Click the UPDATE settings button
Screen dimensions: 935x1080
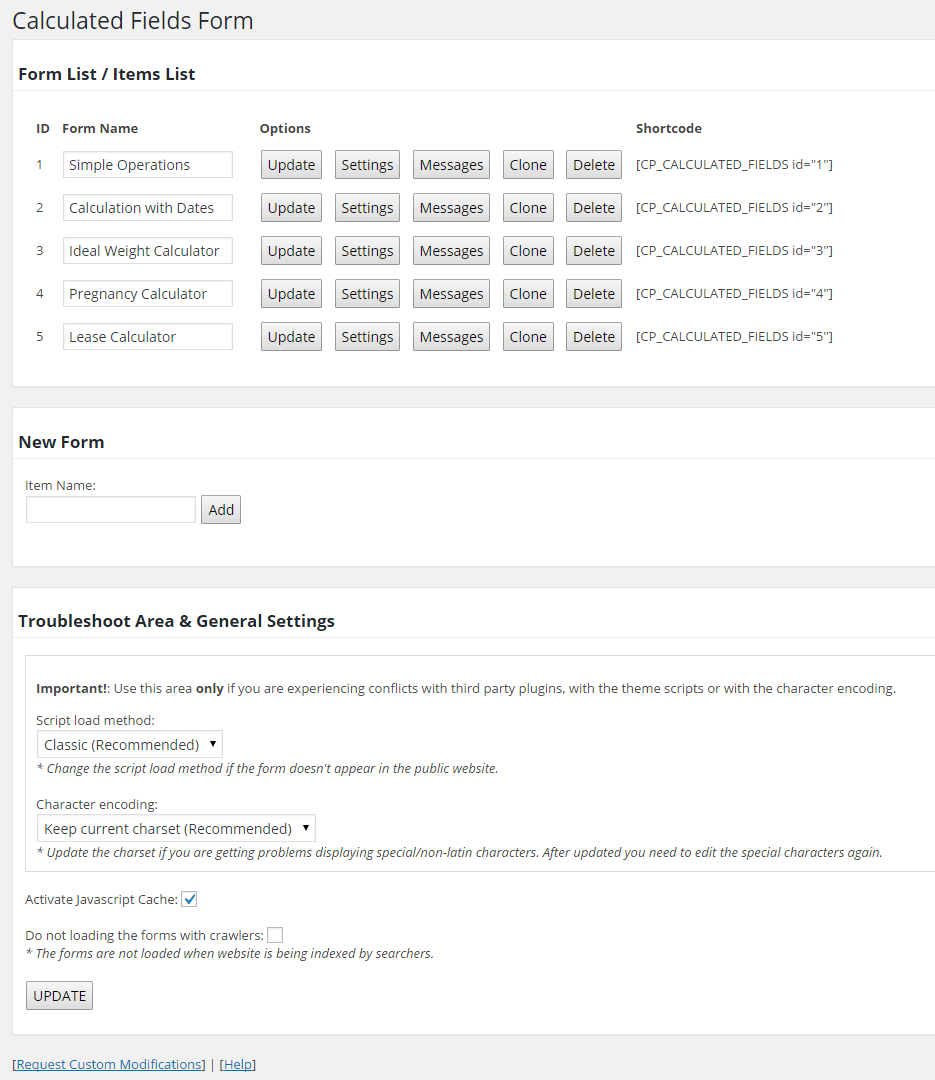pyautogui.click(x=59, y=996)
